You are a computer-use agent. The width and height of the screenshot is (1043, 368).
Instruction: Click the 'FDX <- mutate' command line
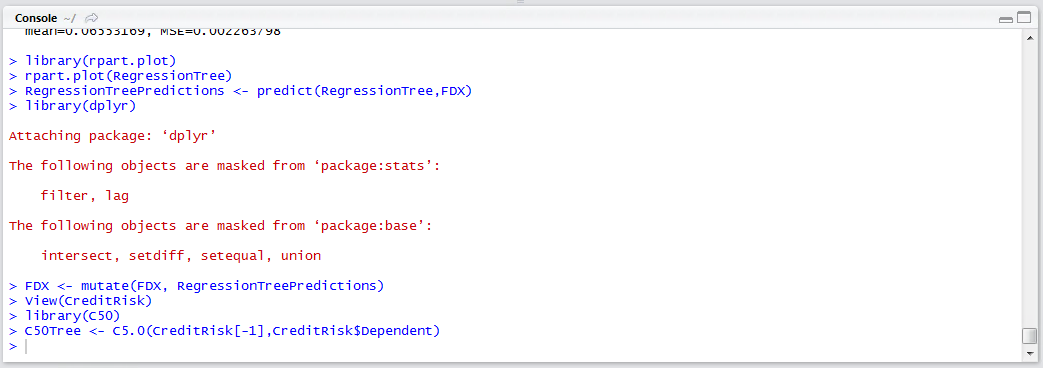(197, 286)
